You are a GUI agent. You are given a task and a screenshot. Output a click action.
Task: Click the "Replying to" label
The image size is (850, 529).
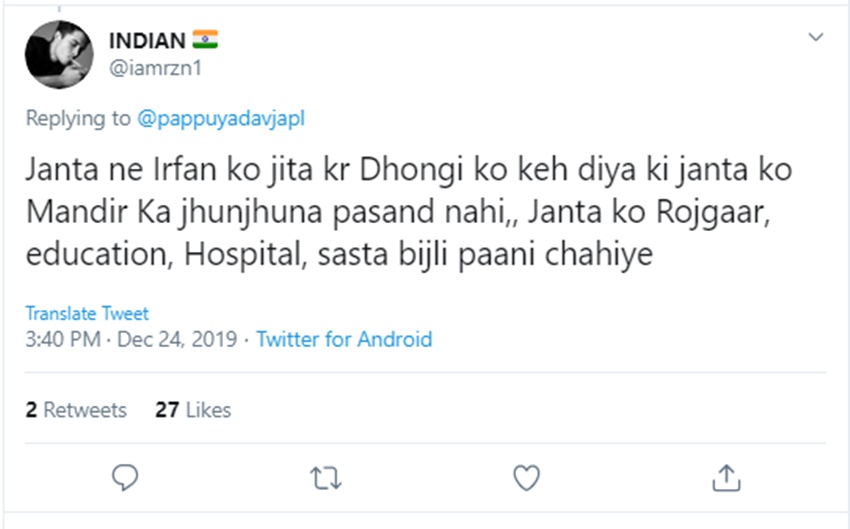click(77, 119)
